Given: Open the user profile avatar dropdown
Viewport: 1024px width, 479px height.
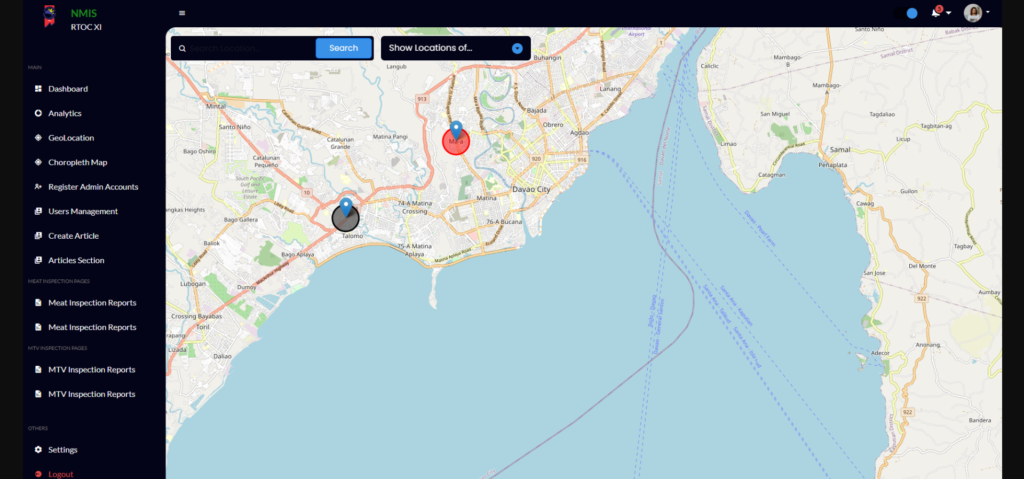Looking at the screenshot, I should point(973,13).
